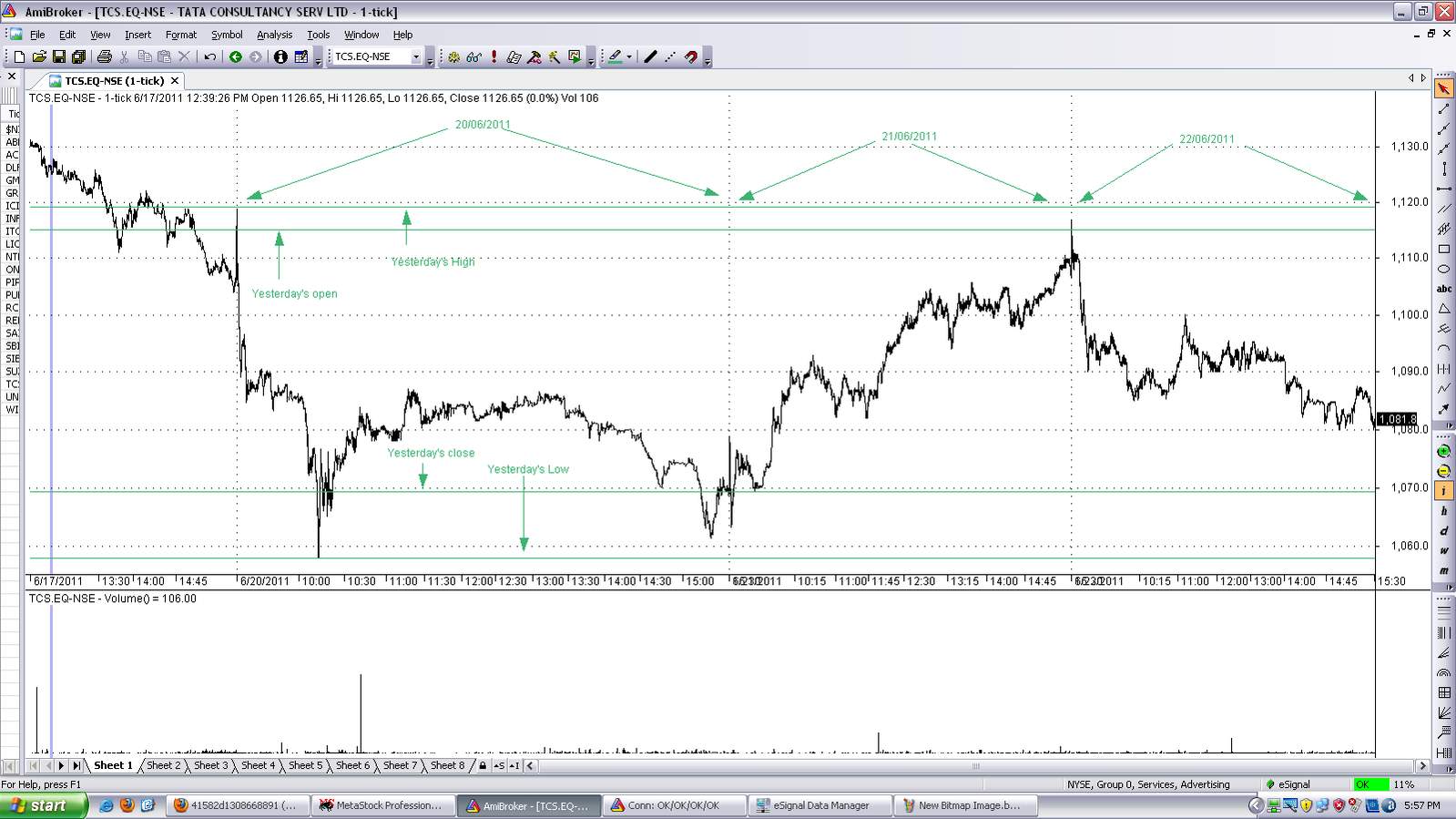Switch to monthly interval with 'm' button
Image resolution: width=1456 pixels, height=819 pixels.
(x=1444, y=571)
